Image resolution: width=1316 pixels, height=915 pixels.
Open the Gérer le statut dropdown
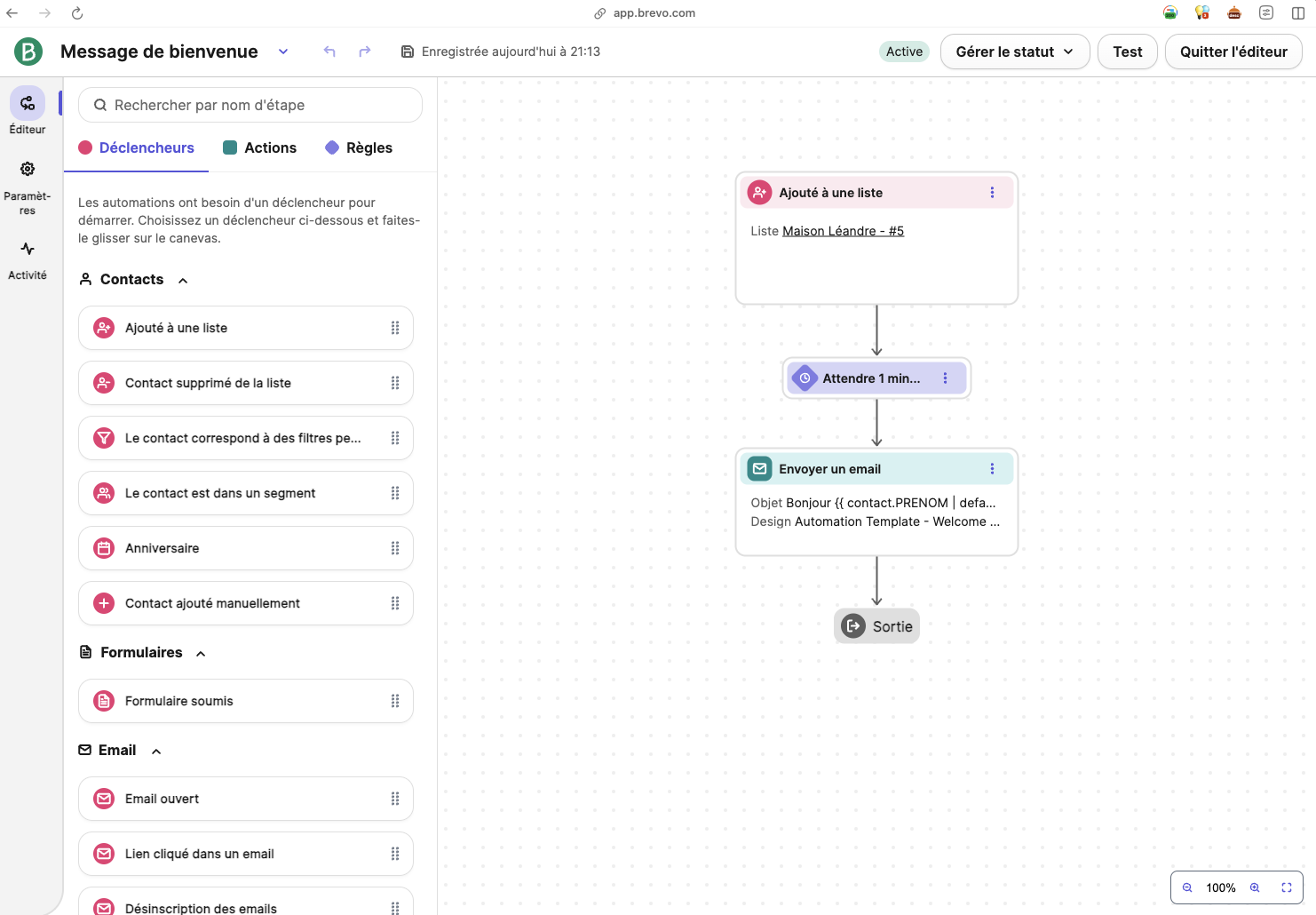coord(1015,52)
